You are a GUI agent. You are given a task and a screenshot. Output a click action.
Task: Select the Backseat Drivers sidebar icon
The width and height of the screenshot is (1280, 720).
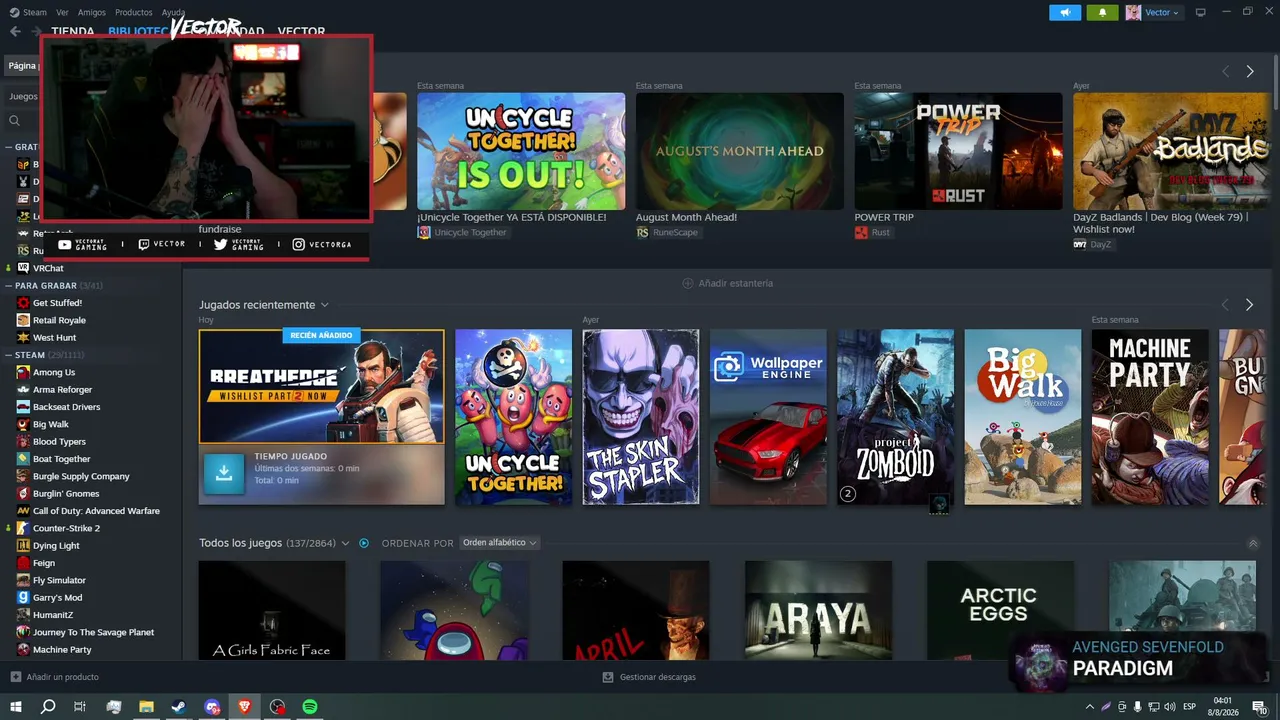click(x=23, y=407)
